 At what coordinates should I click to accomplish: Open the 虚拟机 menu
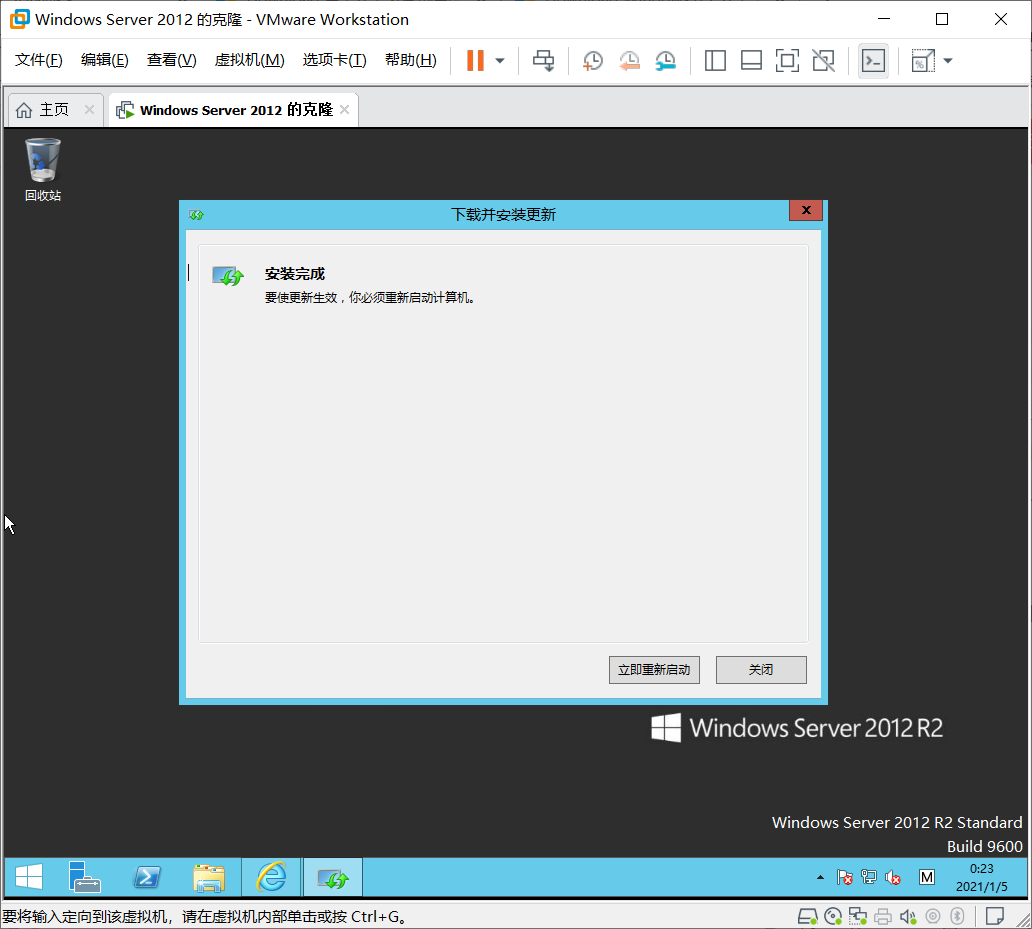click(249, 60)
